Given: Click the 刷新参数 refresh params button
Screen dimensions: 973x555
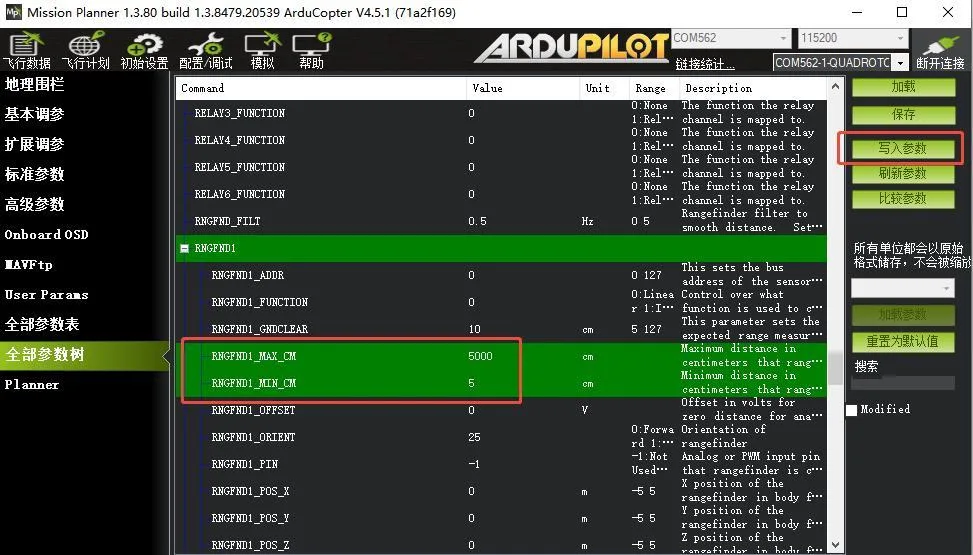Looking at the screenshot, I should tap(903, 174).
